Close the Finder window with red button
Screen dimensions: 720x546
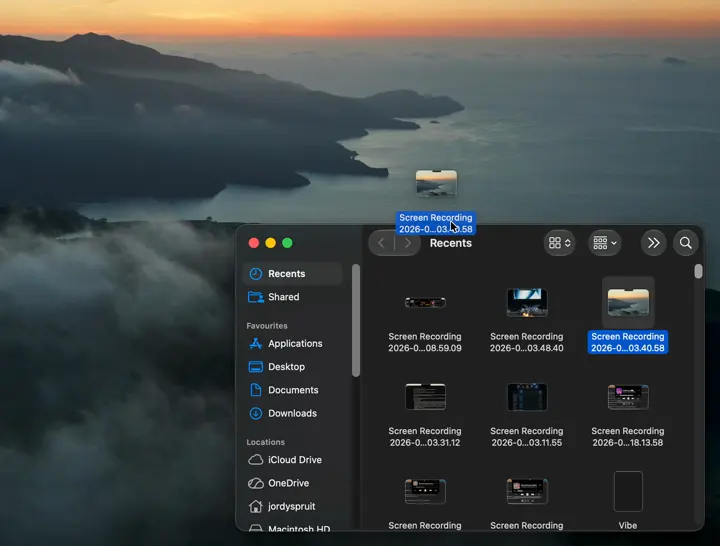[x=253, y=243]
